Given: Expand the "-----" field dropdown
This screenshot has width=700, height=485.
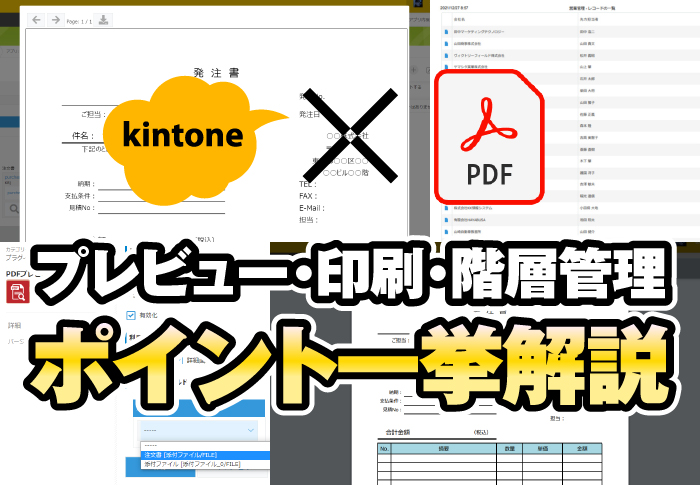Looking at the screenshot, I should pos(198,430).
